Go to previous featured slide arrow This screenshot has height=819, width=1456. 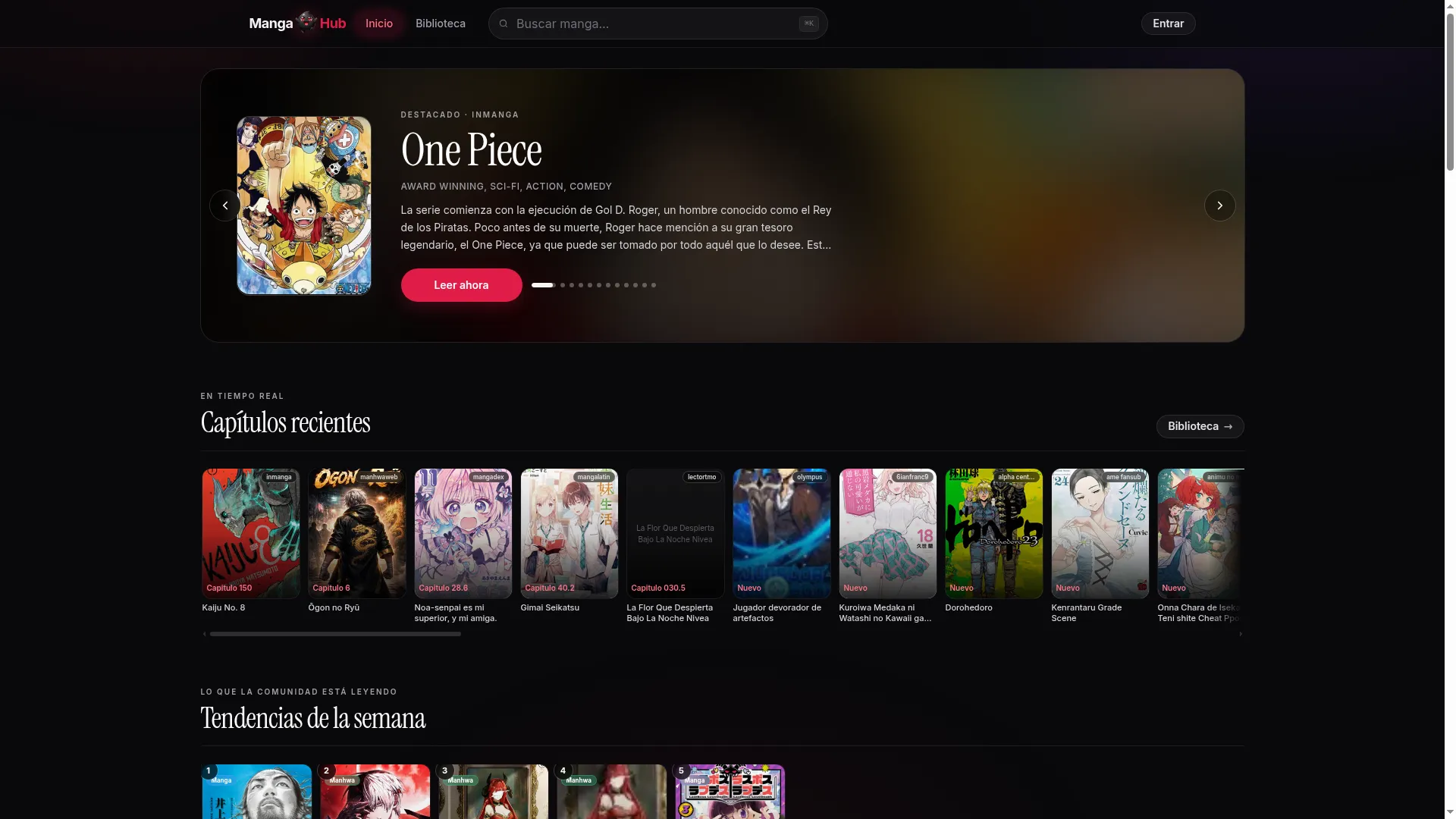(225, 206)
